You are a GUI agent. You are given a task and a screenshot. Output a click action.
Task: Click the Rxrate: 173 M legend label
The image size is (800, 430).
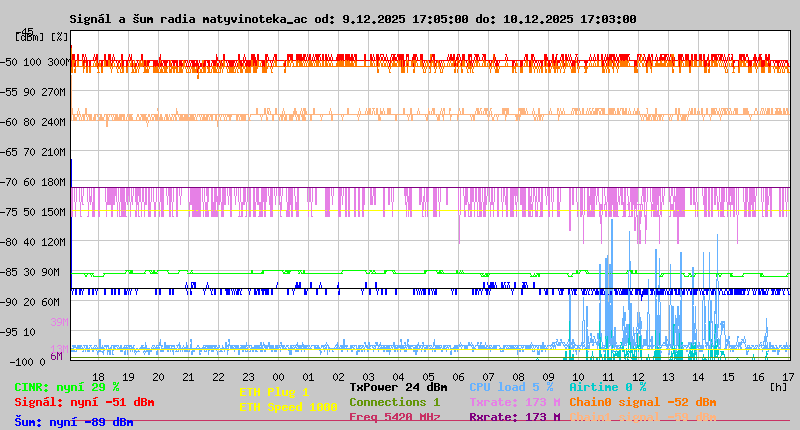click(515, 417)
